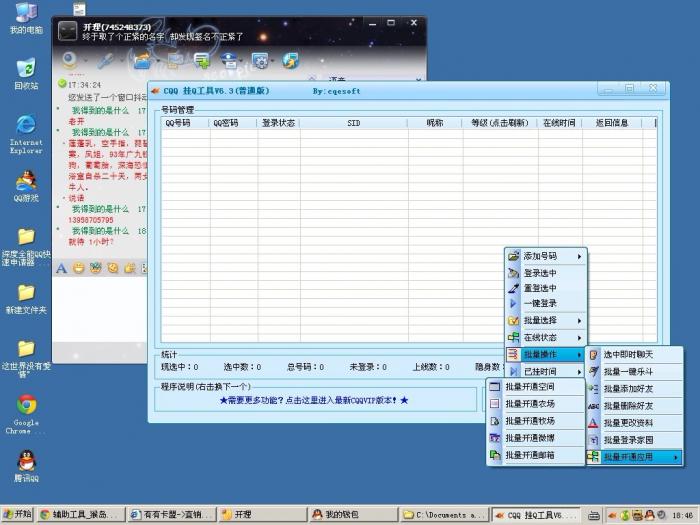The width and height of the screenshot is (700, 525).
Task: Start voice call via microphone icon in QQ chat
Action: [x=106, y=61]
